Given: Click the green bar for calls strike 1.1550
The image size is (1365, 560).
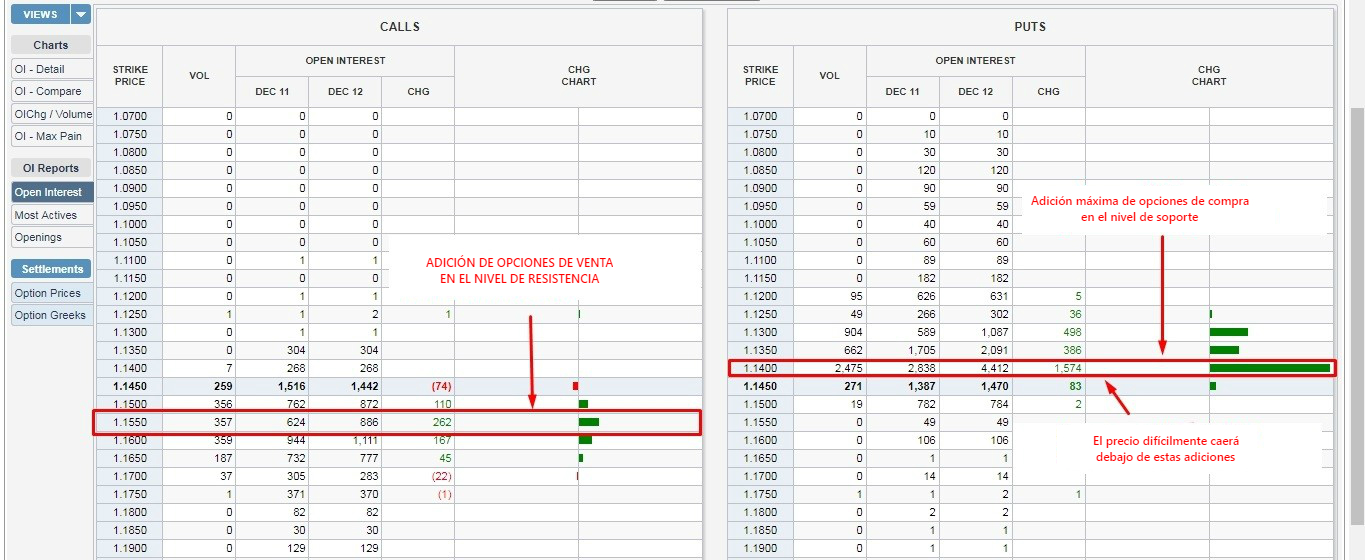Looking at the screenshot, I should pyautogui.click(x=588, y=422).
